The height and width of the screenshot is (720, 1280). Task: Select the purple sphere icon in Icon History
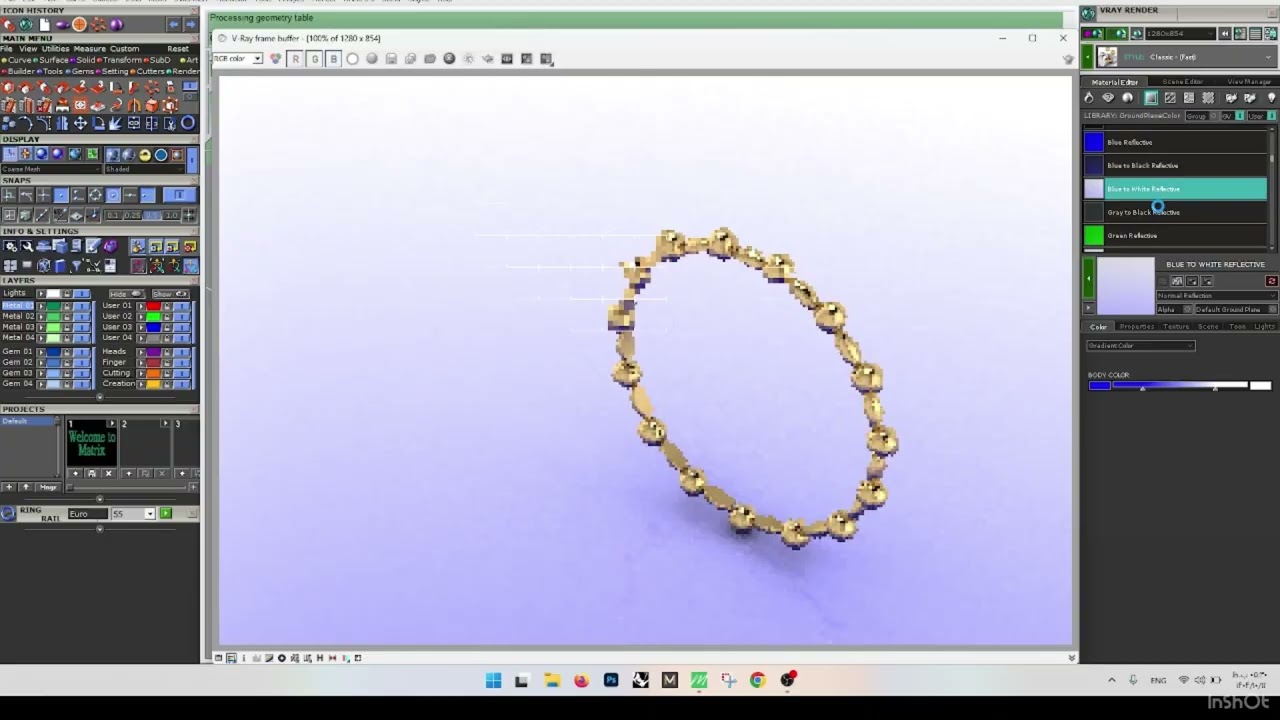(x=116, y=24)
